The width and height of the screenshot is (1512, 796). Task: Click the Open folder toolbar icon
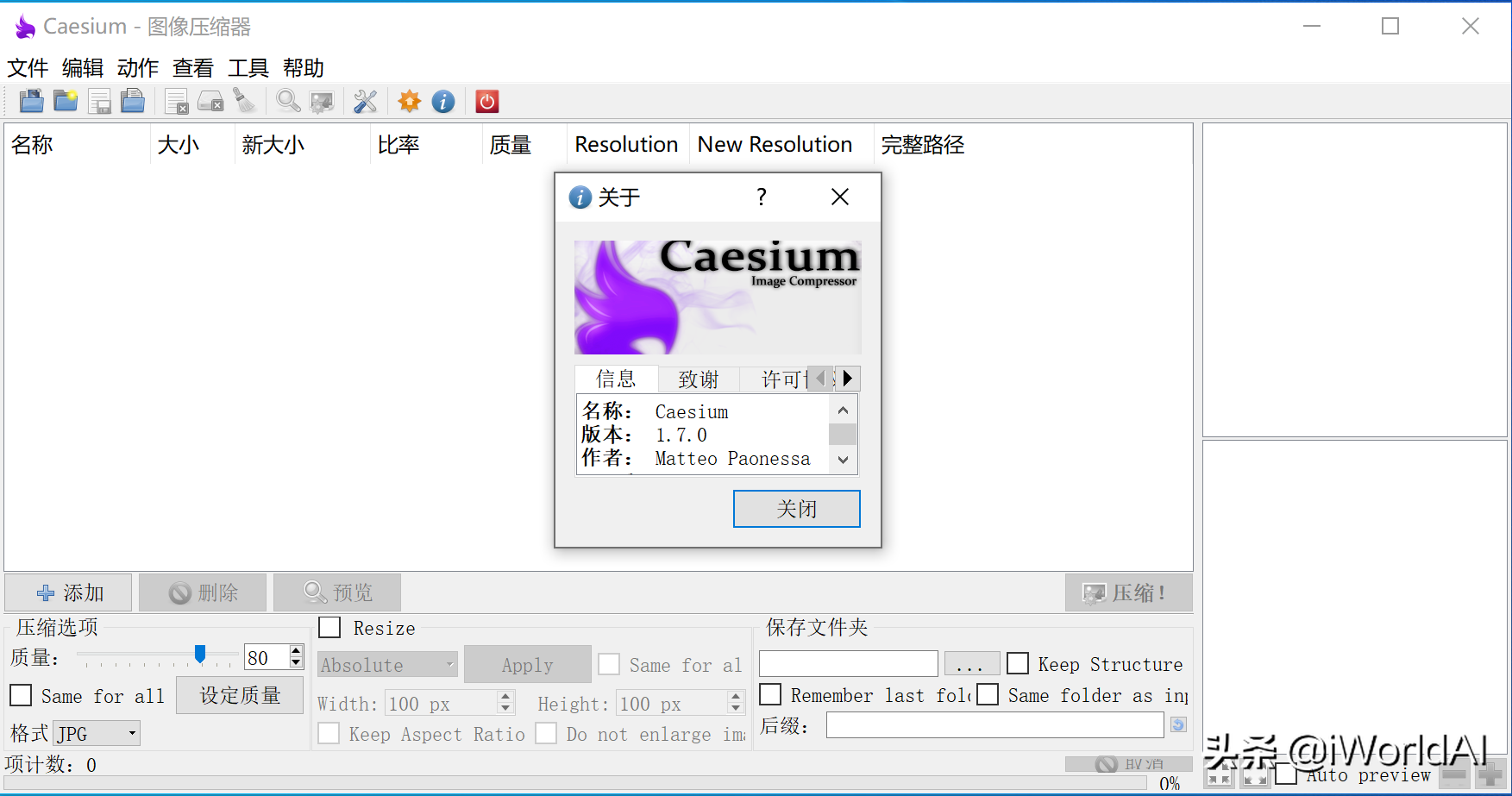point(66,102)
